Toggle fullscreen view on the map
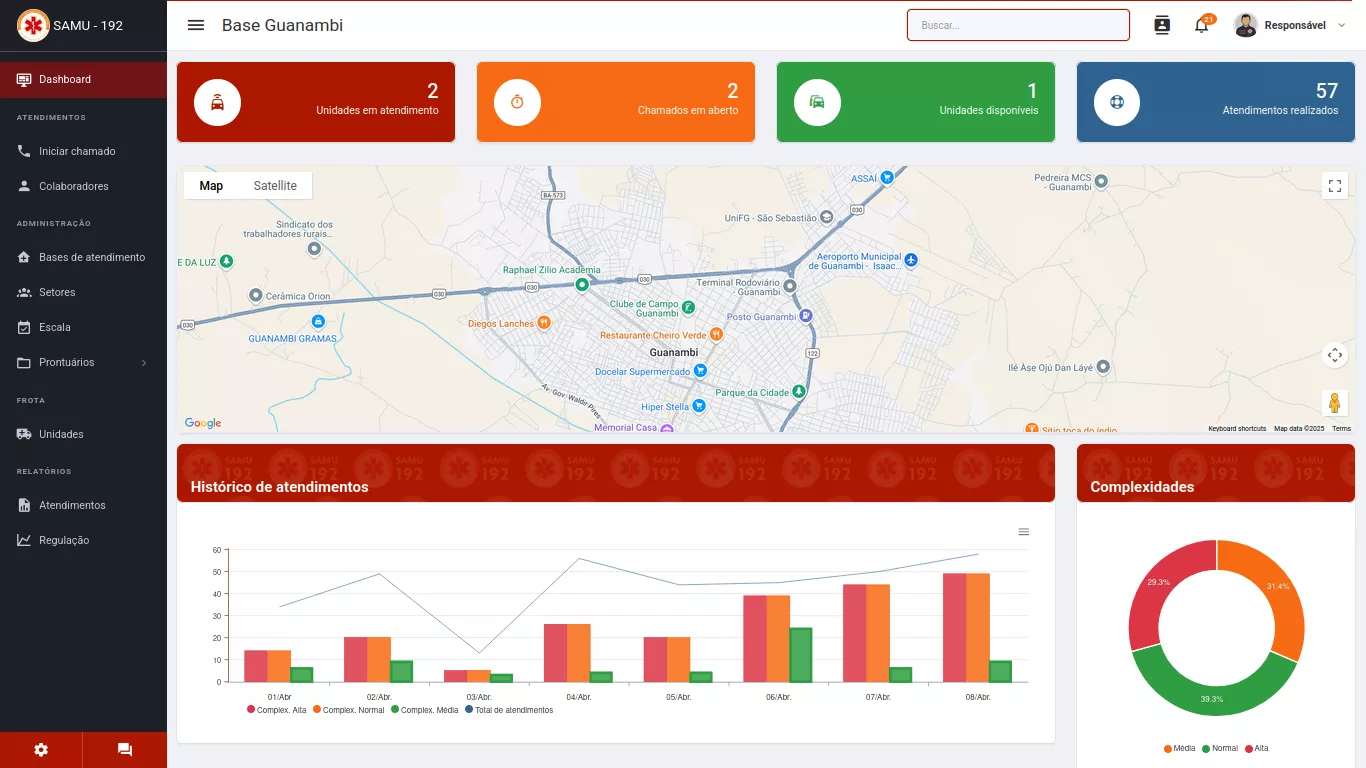1366x768 pixels. (x=1334, y=186)
